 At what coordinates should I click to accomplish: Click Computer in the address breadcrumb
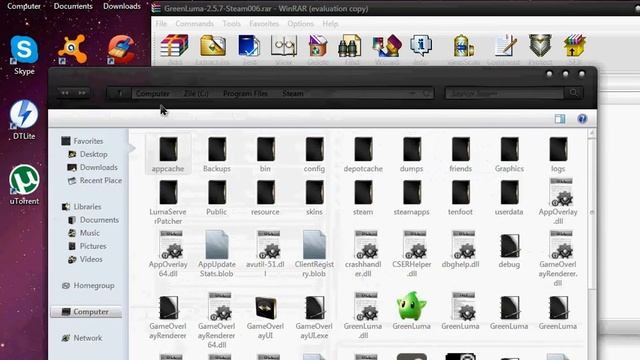point(152,93)
